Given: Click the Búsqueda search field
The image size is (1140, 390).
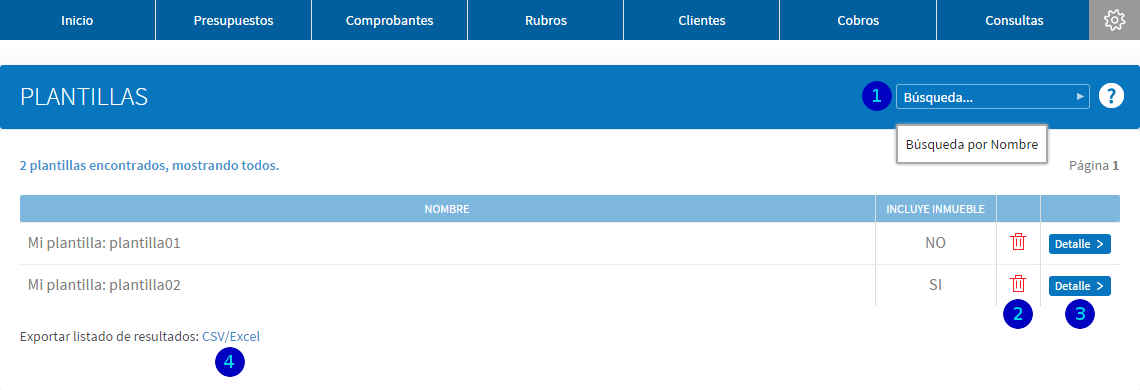Looking at the screenshot, I should [x=992, y=96].
